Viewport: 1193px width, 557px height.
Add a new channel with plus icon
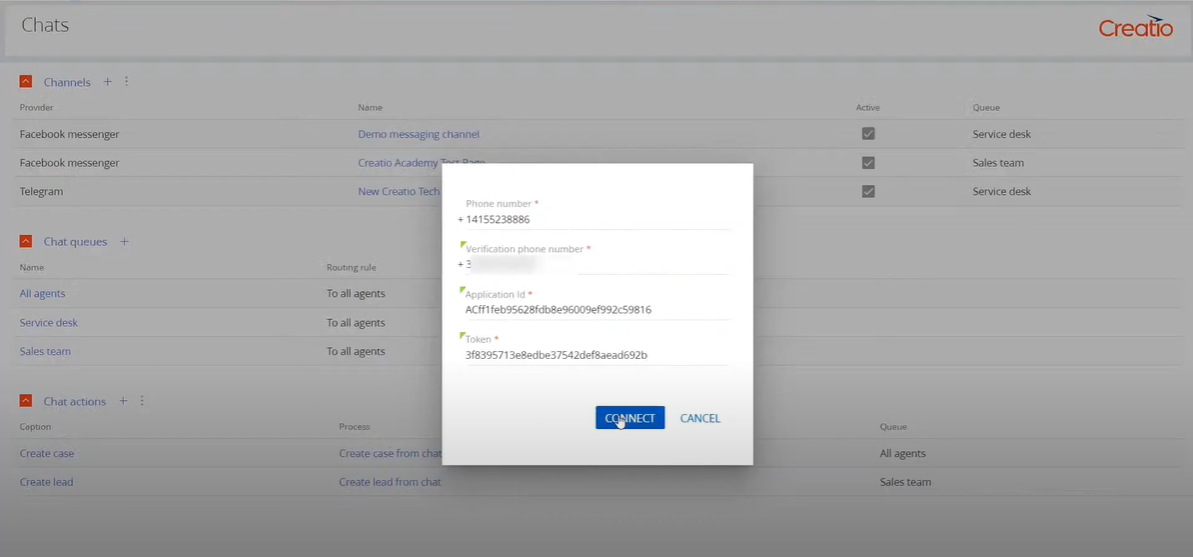(107, 81)
